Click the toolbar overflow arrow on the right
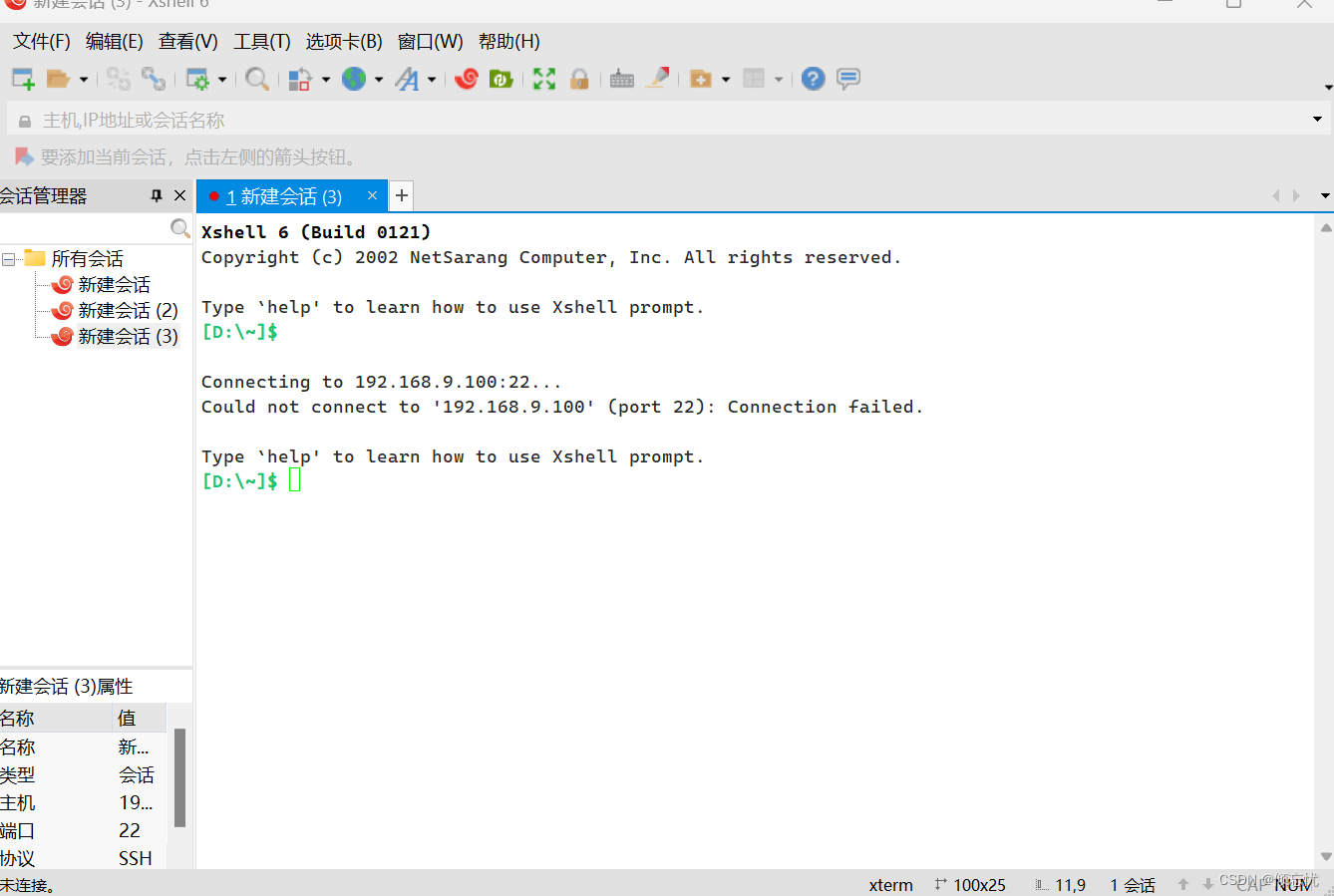1334x896 pixels. click(x=1328, y=88)
